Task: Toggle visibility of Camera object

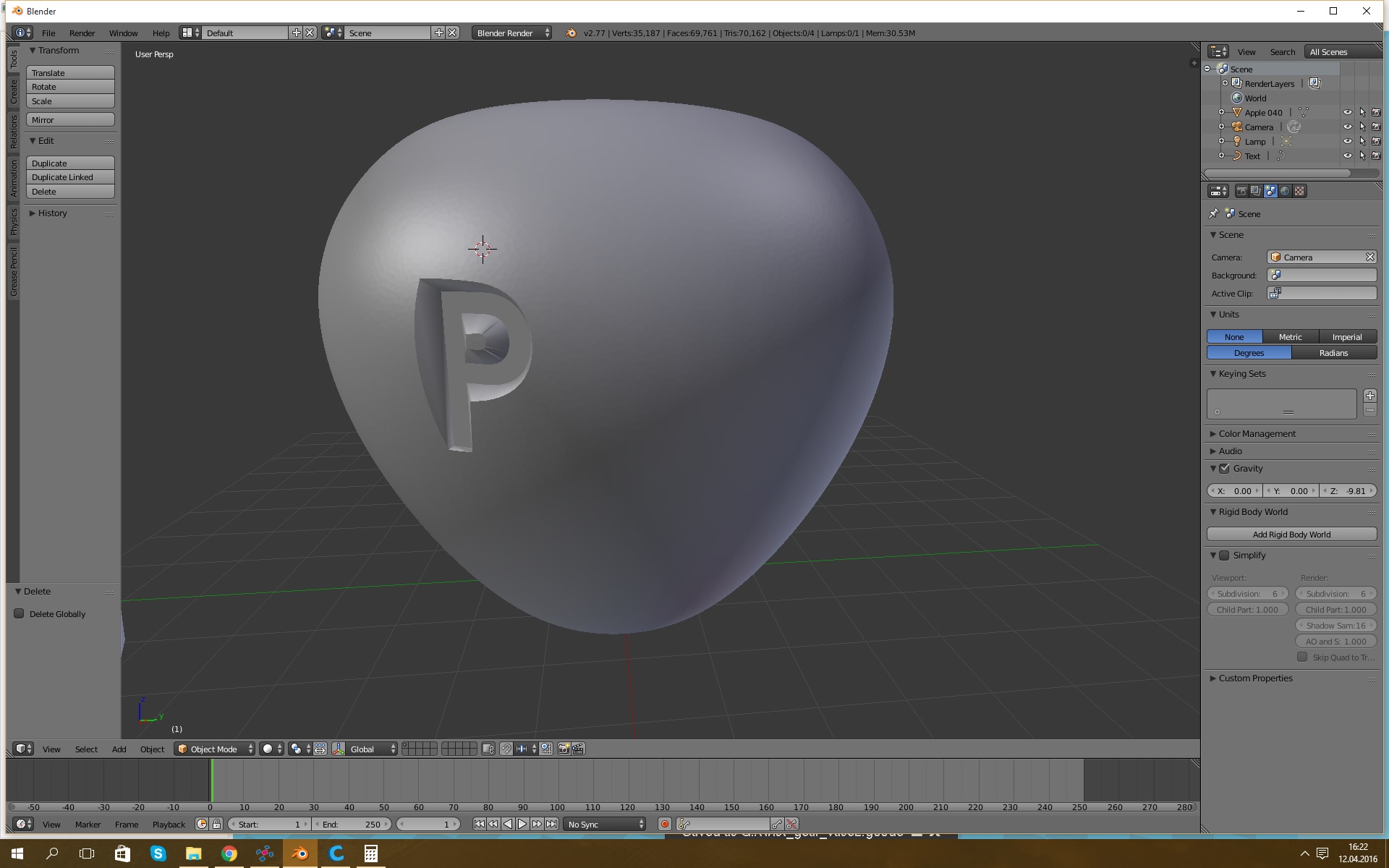Action: click(1347, 126)
